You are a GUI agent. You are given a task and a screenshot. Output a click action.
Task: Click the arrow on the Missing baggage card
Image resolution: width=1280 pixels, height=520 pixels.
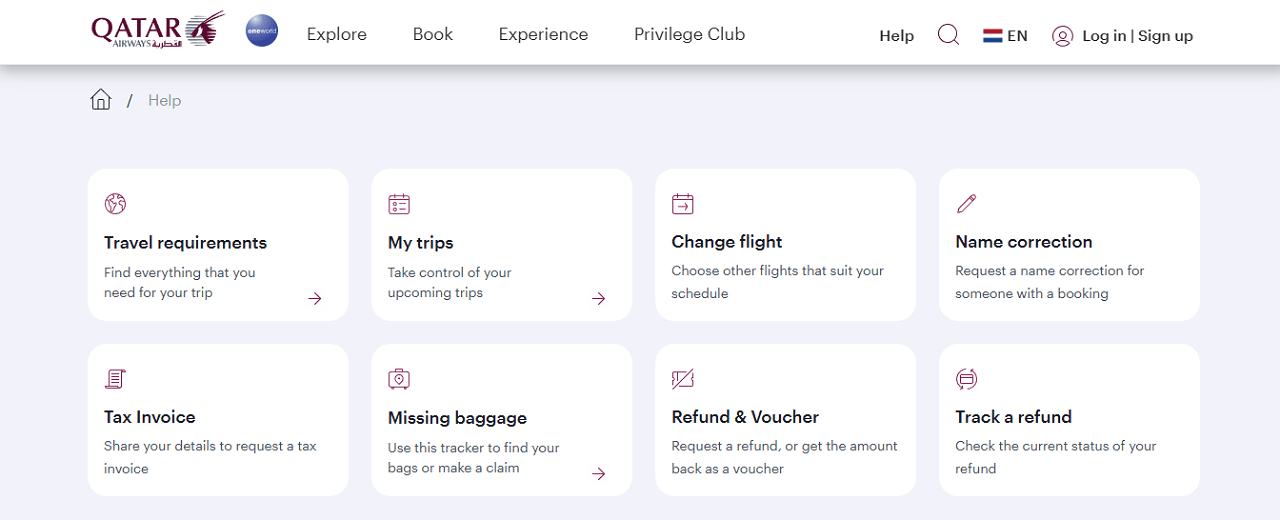coord(599,474)
